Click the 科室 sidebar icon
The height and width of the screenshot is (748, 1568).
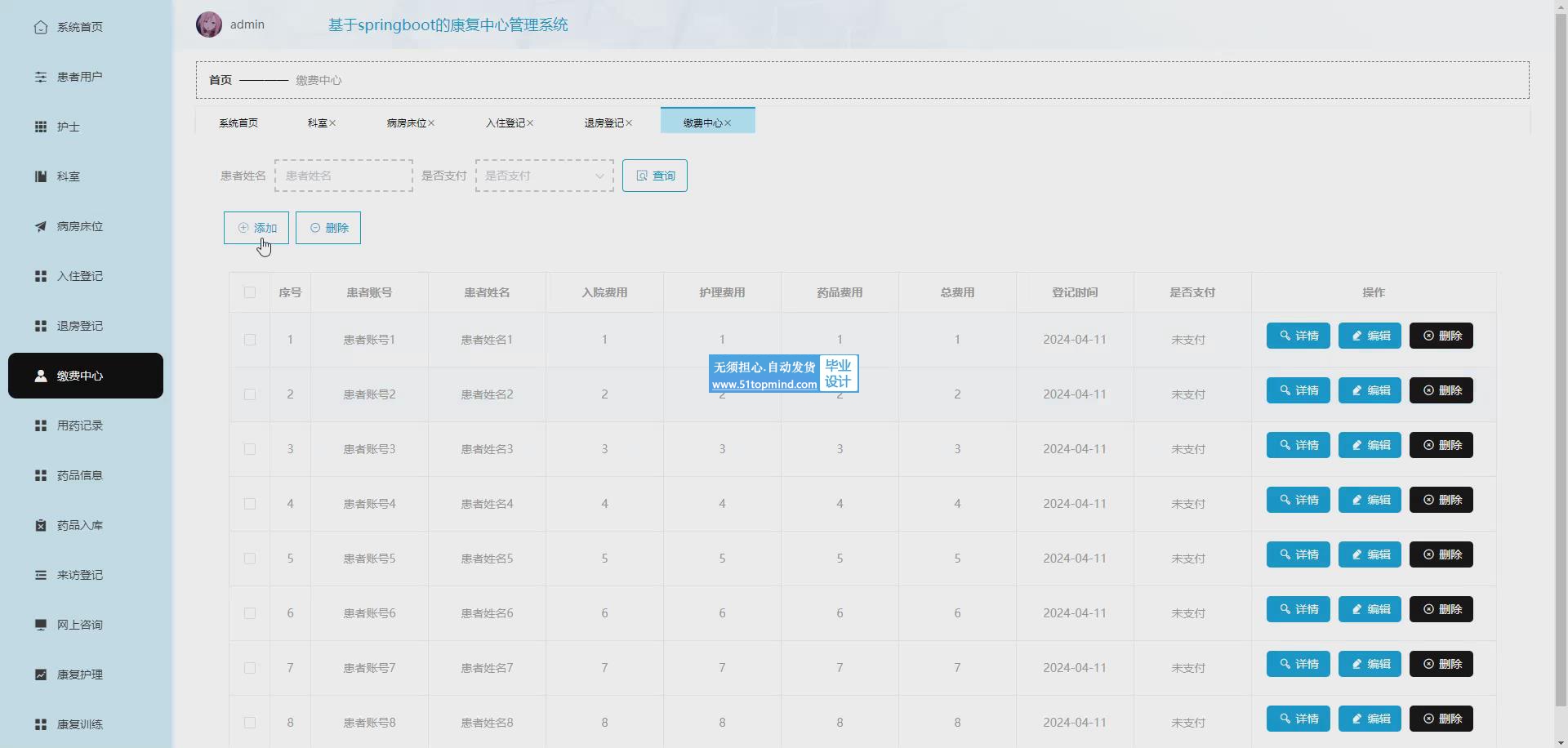41,176
